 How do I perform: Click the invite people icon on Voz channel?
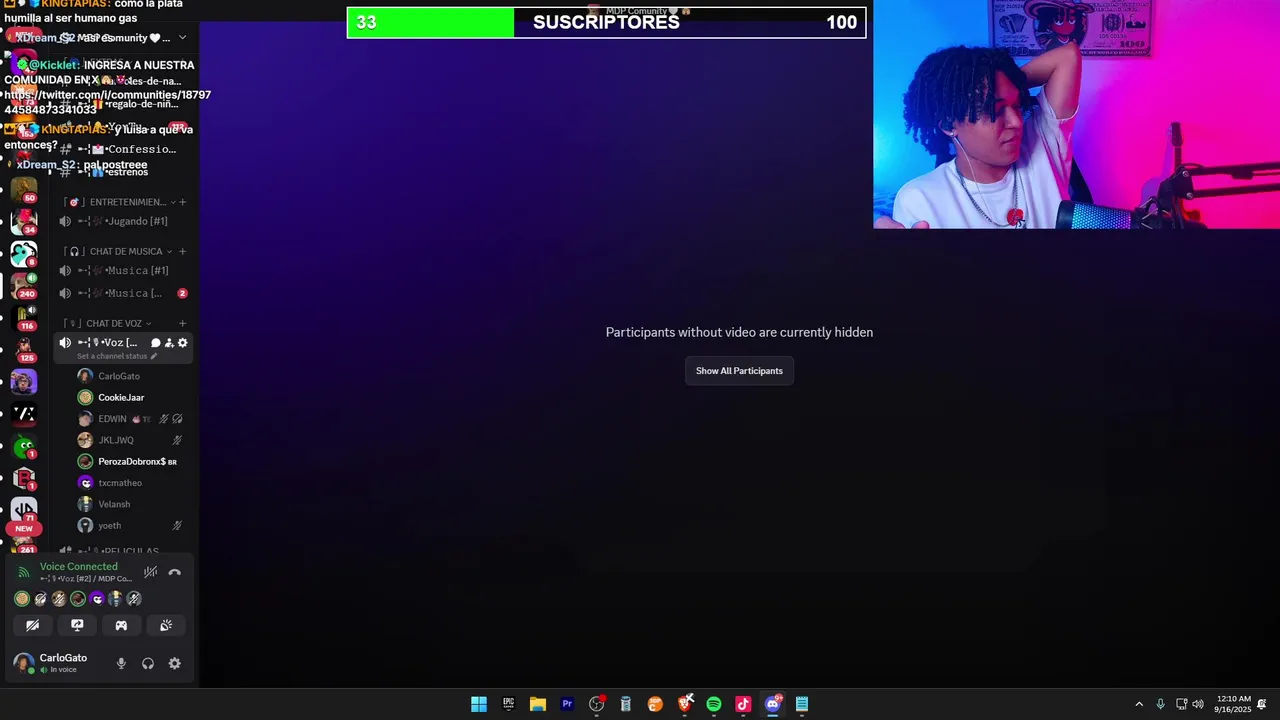169,343
